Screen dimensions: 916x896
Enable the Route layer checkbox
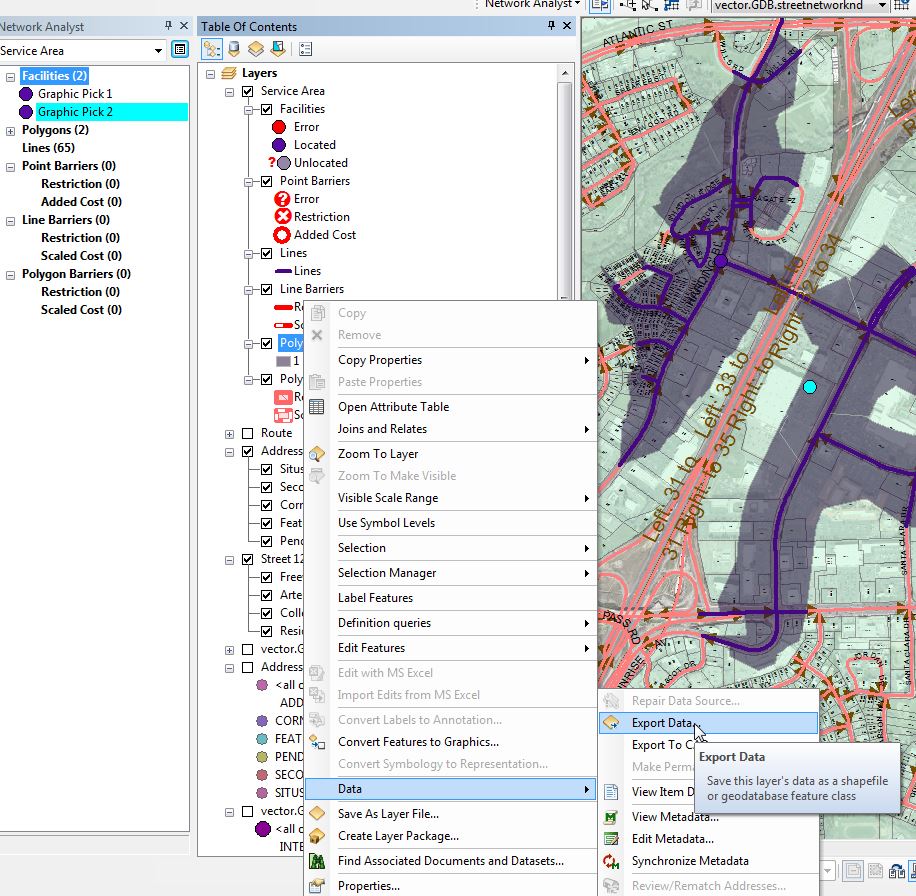coord(247,433)
